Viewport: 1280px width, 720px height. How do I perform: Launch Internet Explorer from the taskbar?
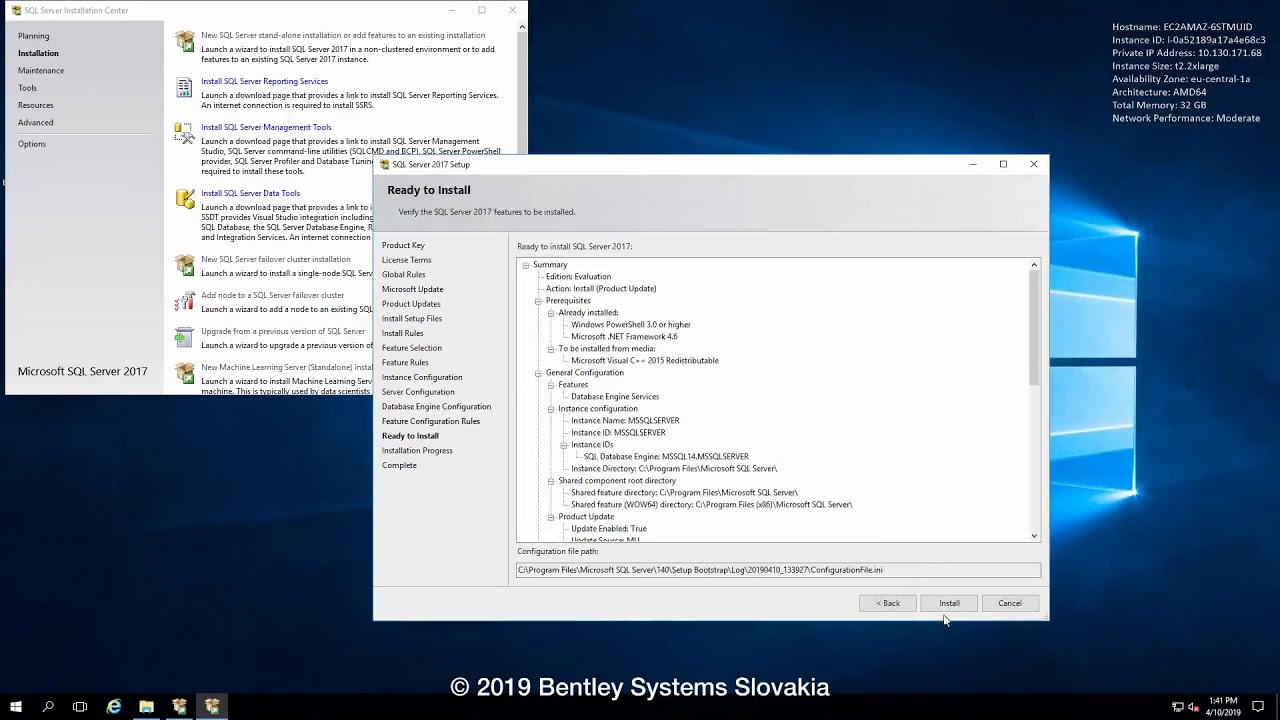[114, 707]
